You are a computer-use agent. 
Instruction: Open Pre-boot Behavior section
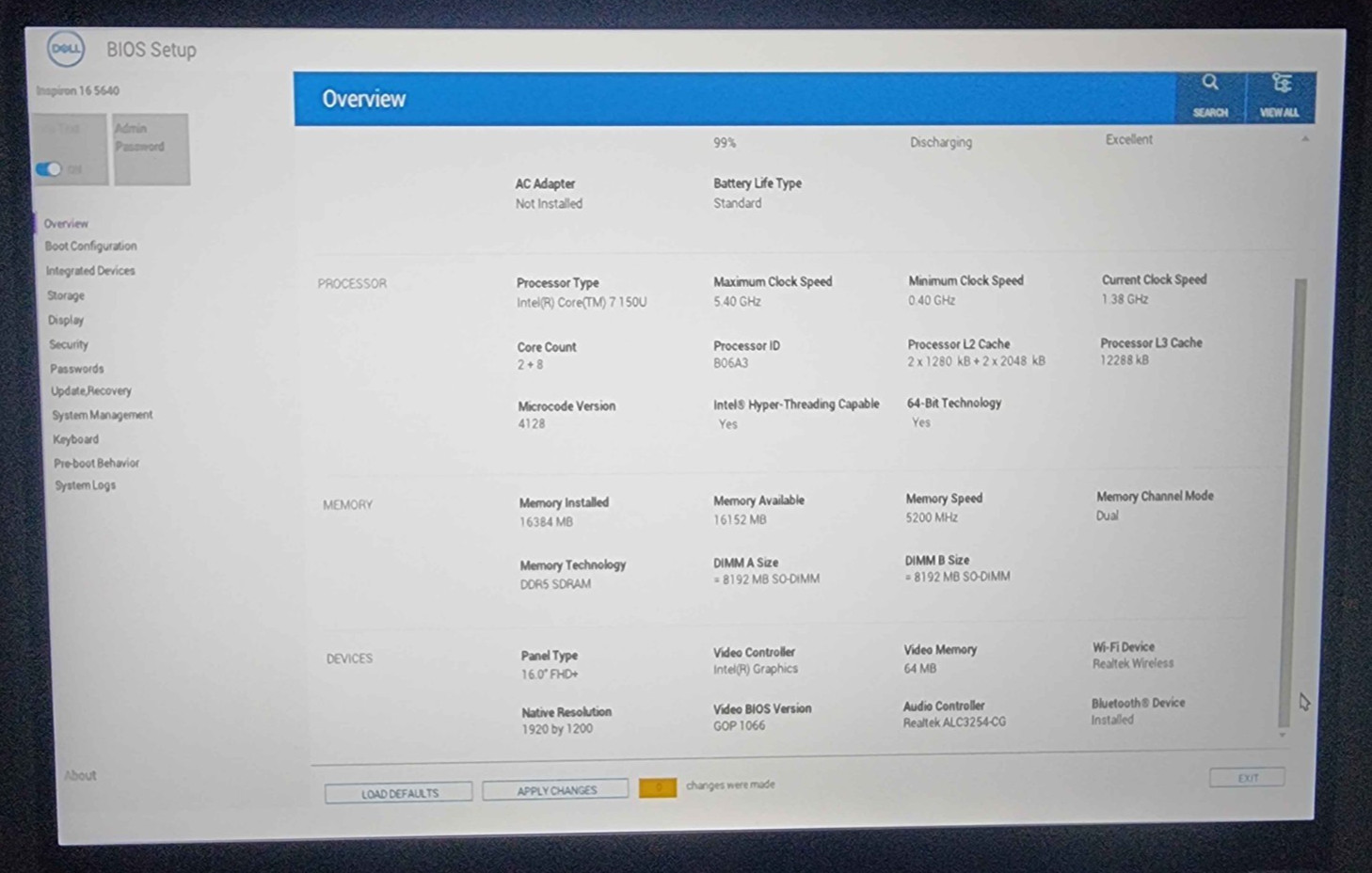96,463
